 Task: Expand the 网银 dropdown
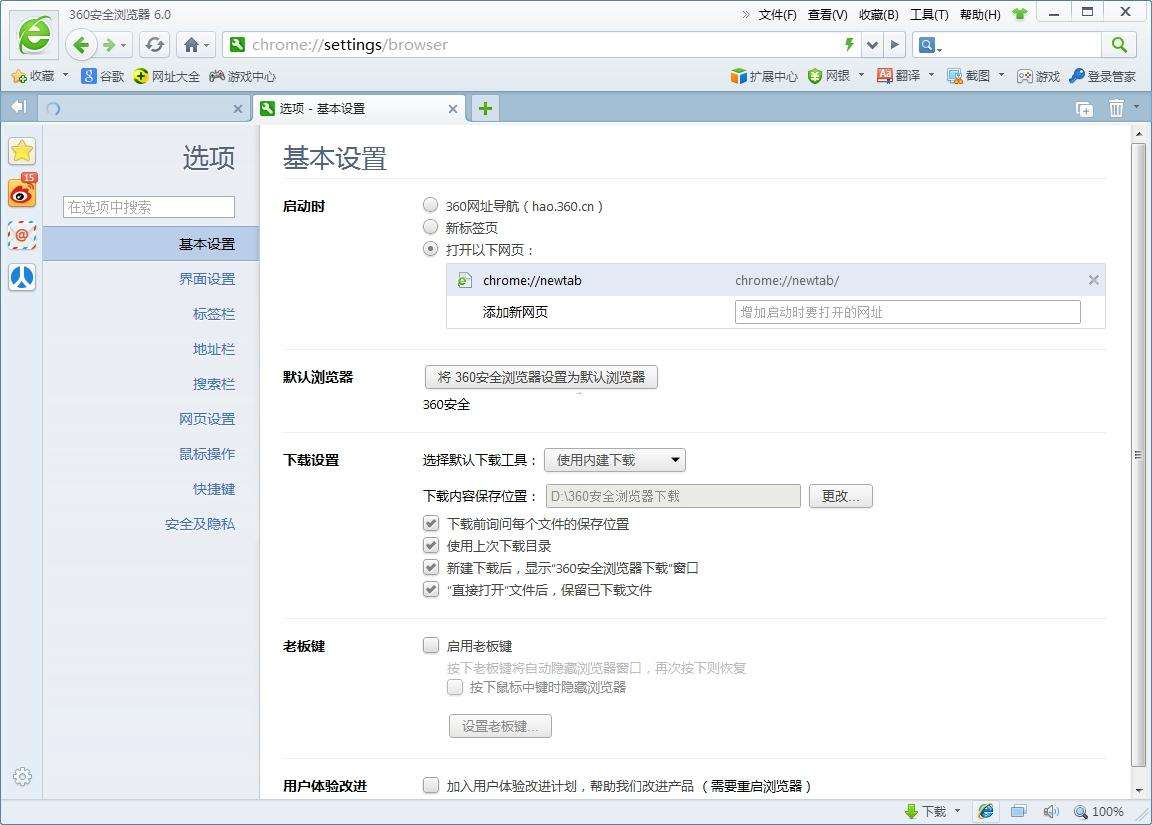tap(861, 75)
